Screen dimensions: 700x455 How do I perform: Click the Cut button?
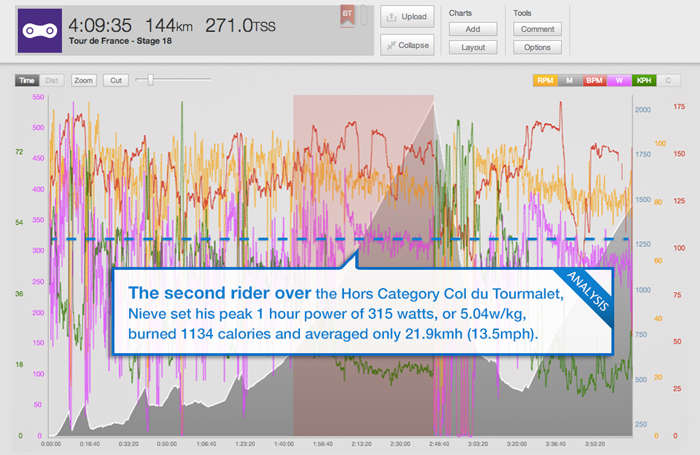(x=116, y=80)
